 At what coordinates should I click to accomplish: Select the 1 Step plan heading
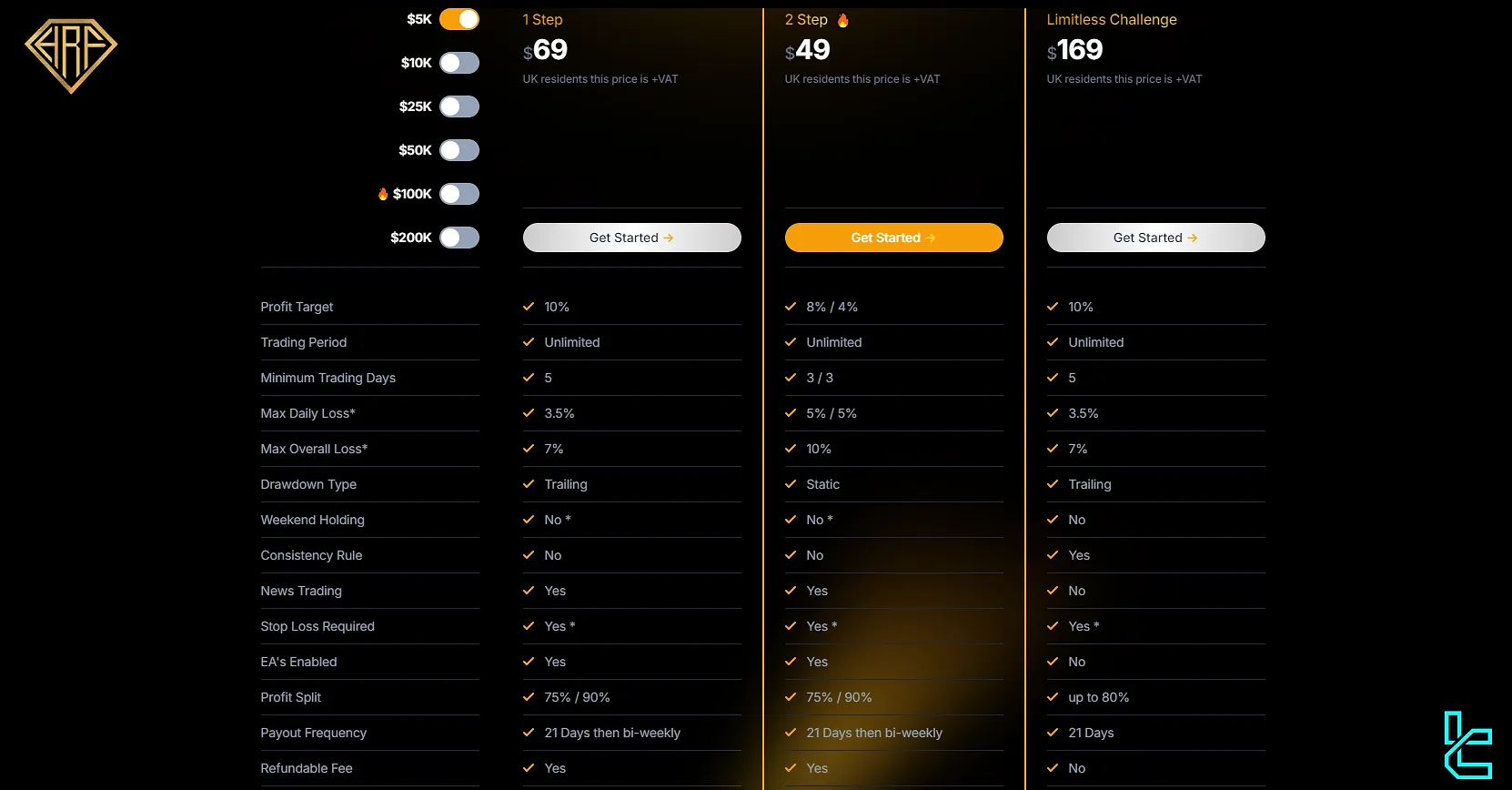click(x=542, y=20)
